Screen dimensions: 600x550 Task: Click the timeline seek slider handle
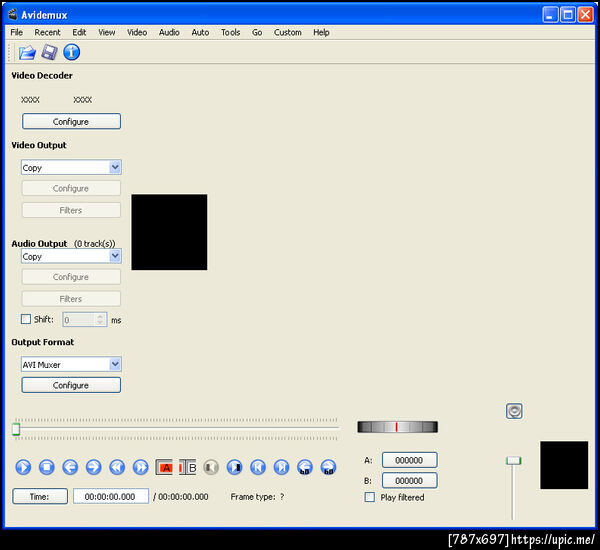16,429
